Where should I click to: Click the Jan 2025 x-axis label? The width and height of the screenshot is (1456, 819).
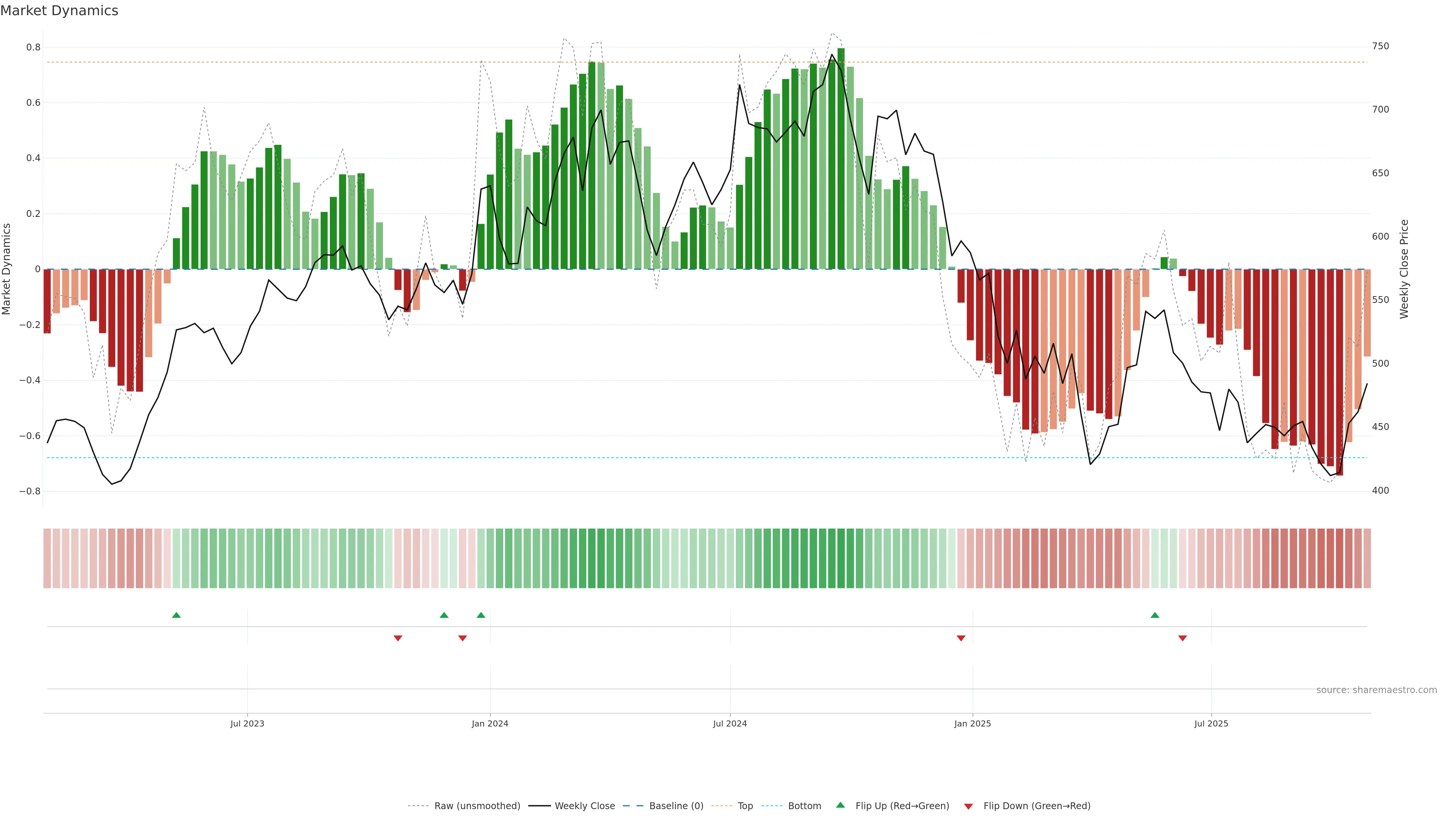[x=972, y=723]
